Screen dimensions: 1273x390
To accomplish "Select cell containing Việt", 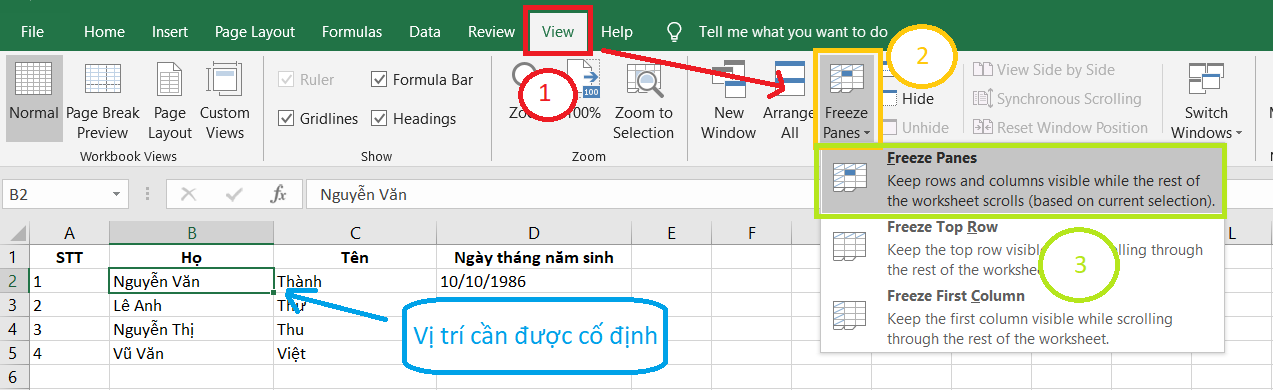I will (x=355, y=354).
